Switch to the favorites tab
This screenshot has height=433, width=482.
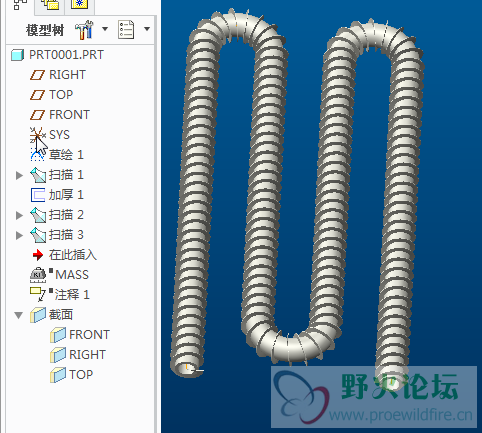[79, 4]
